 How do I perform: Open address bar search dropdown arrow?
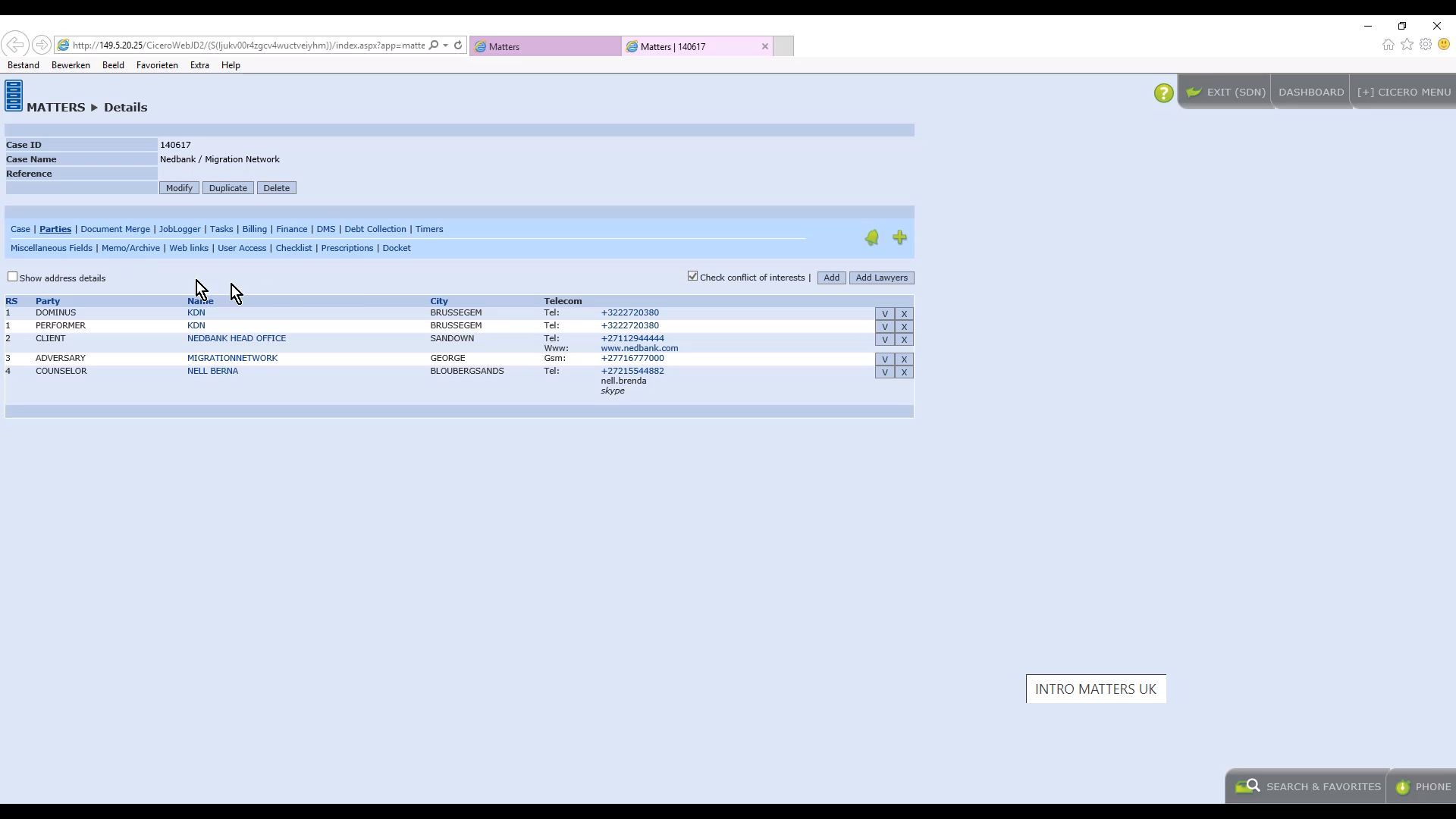445,45
